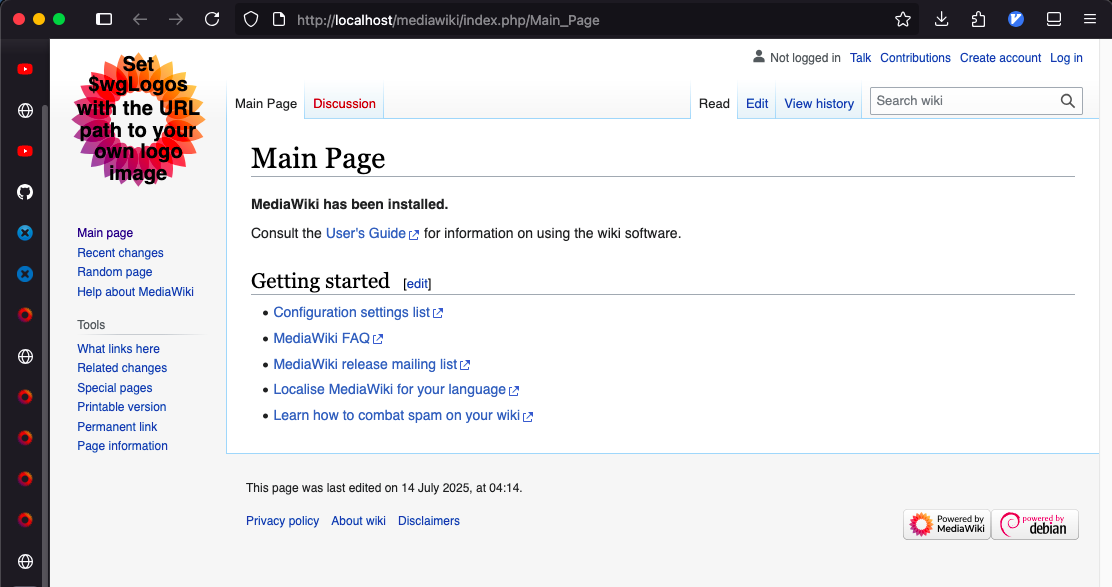Open Learn how to combat spam link
1112x587 pixels.
(x=403, y=415)
